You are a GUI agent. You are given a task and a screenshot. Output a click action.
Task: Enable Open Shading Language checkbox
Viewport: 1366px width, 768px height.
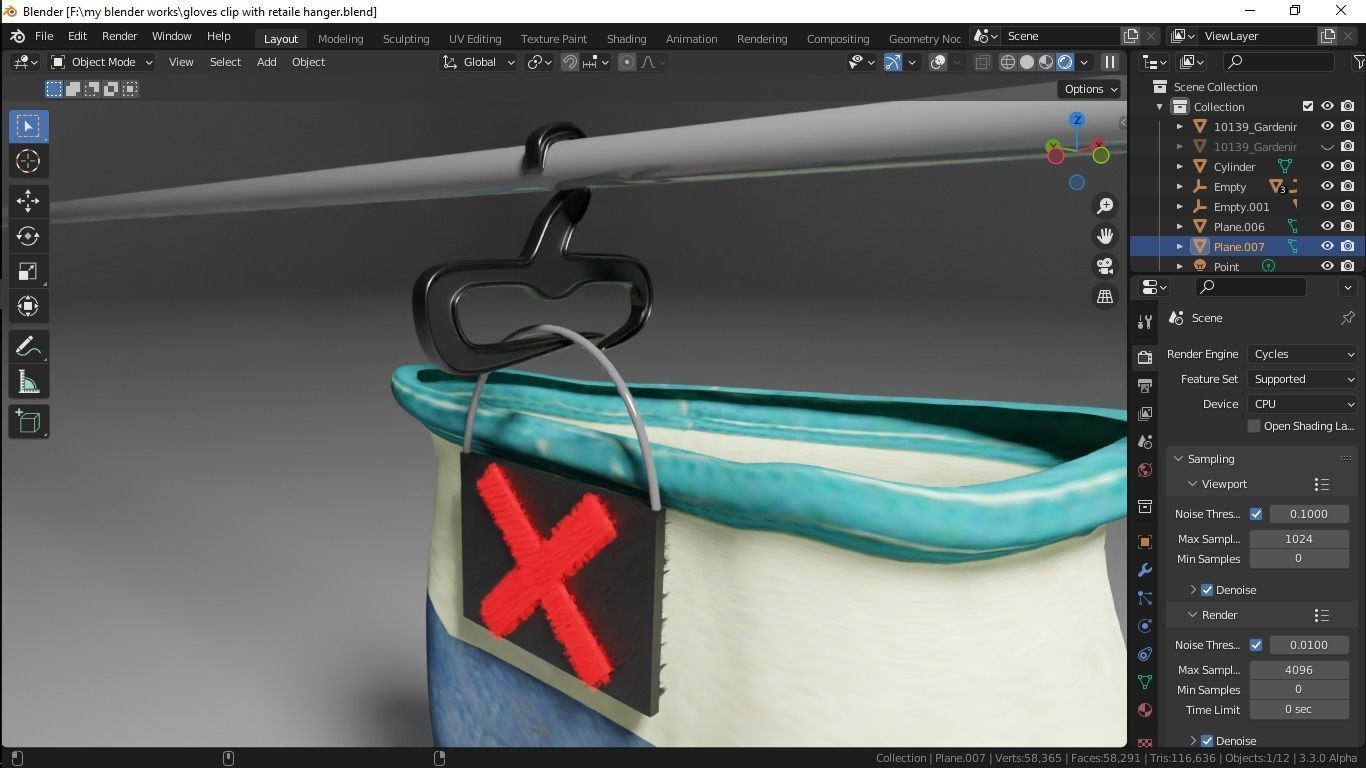[x=1254, y=426]
